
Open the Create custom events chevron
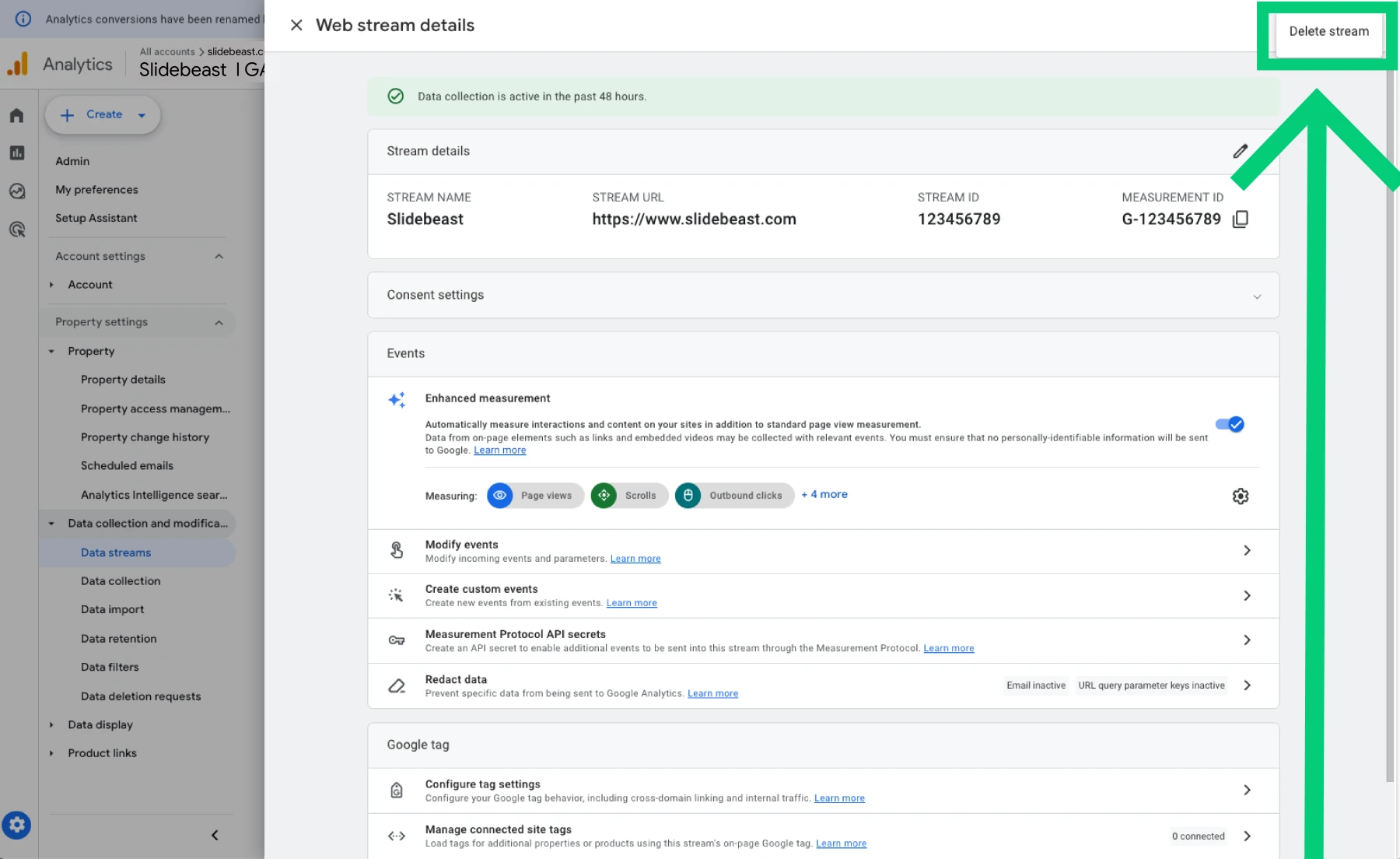[x=1247, y=595]
